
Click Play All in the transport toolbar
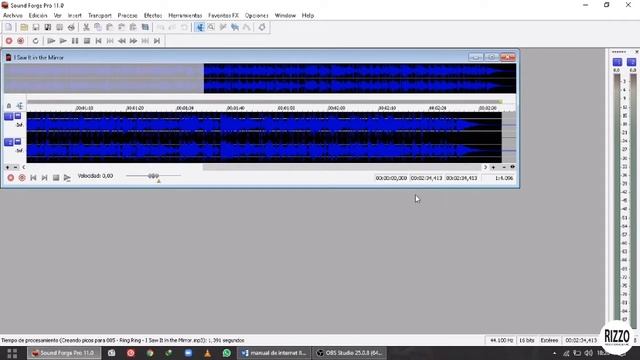(51, 41)
